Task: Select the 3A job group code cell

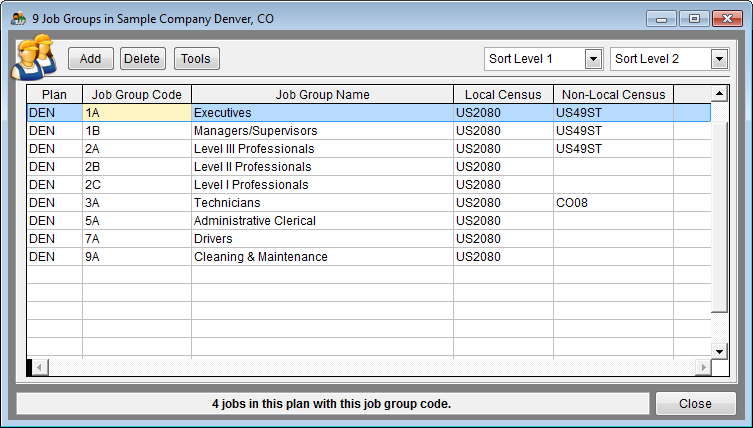Action: (x=137, y=203)
